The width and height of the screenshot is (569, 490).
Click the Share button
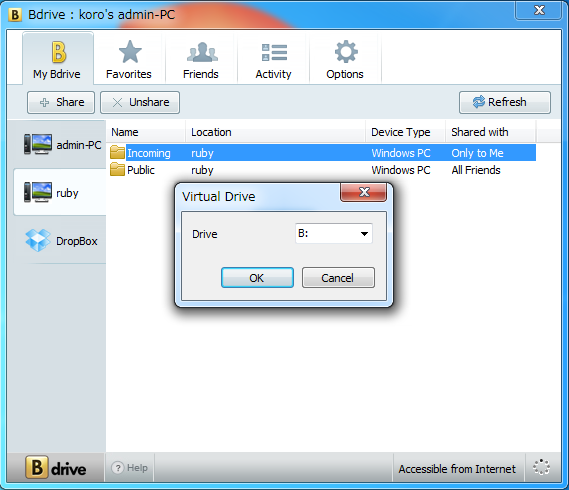(61, 102)
